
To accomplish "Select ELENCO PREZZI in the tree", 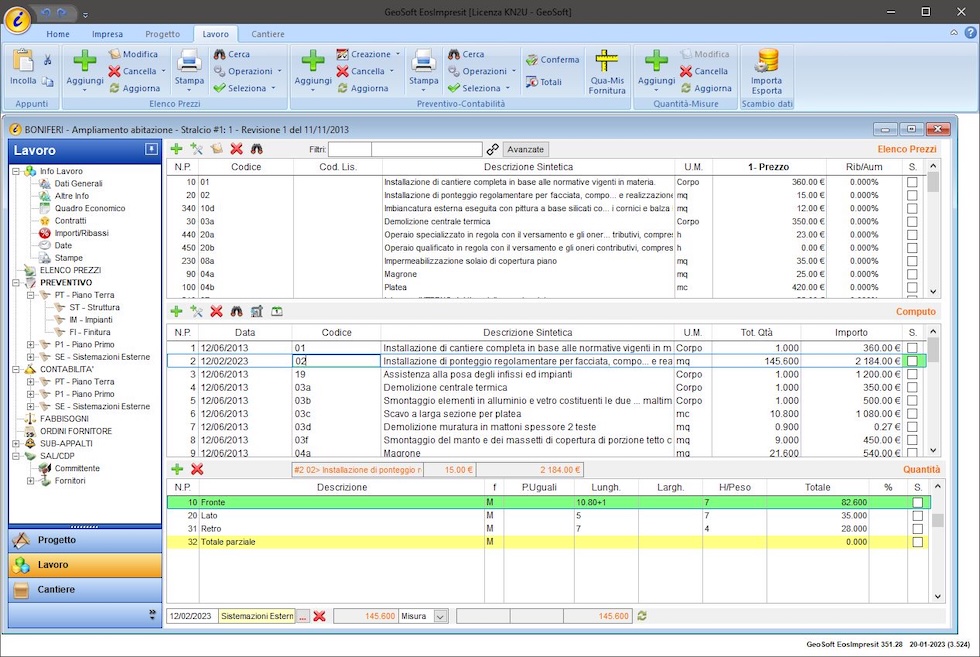I will coord(70,270).
